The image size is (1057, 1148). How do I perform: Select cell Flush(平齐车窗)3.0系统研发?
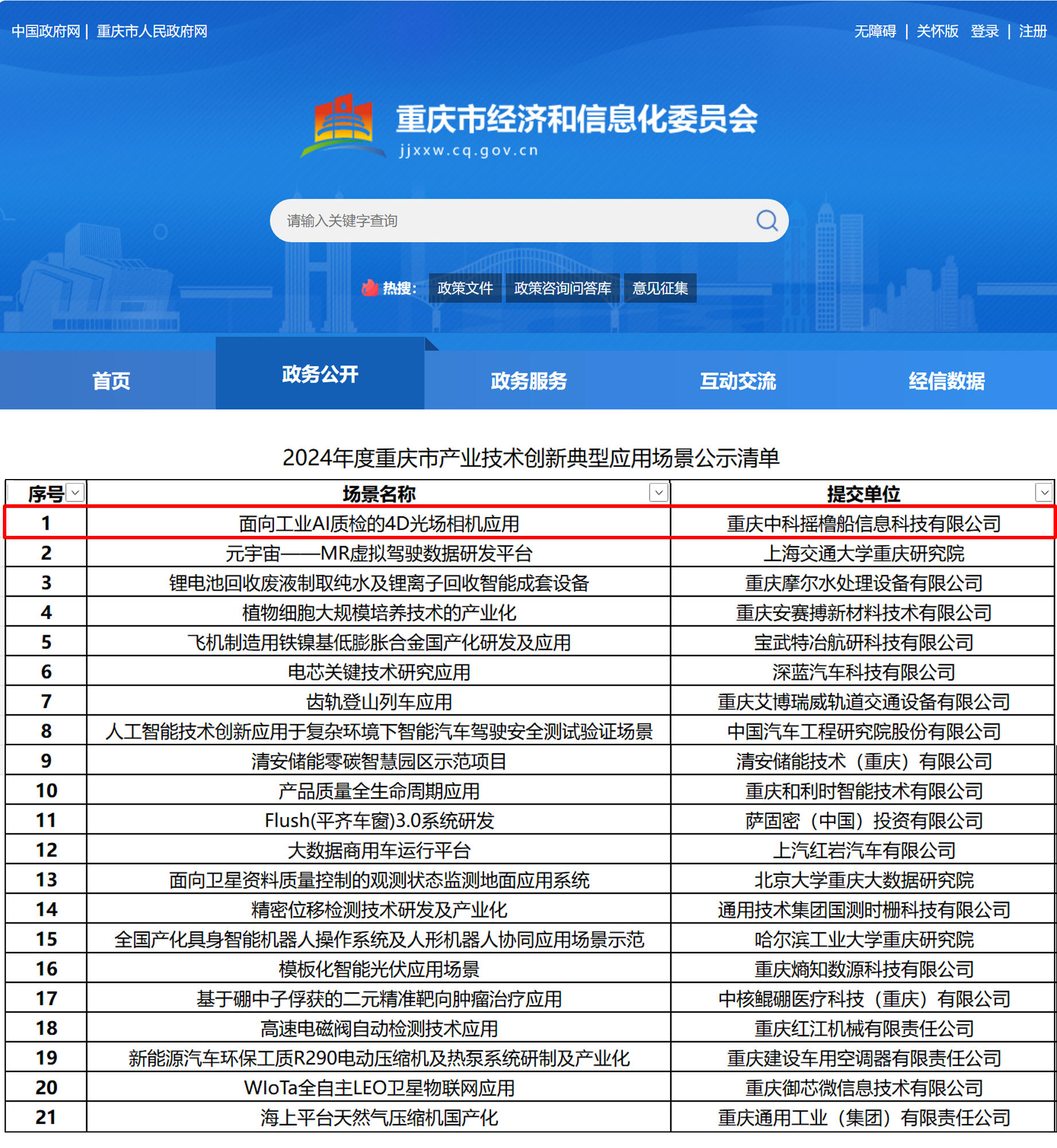click(x=379, y=820)
